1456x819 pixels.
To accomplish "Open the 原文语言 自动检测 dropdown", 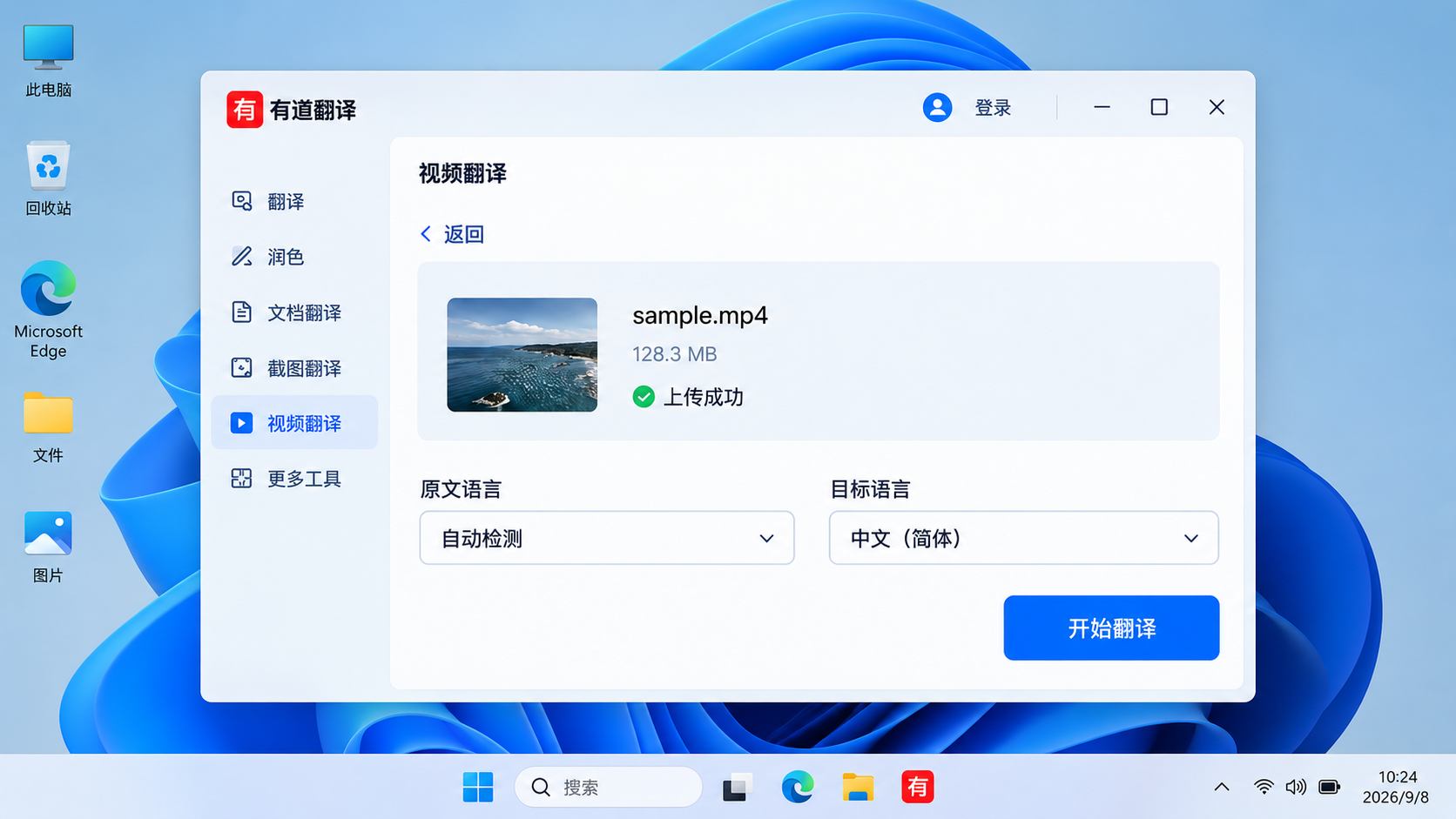I will (x=607, y=538).
